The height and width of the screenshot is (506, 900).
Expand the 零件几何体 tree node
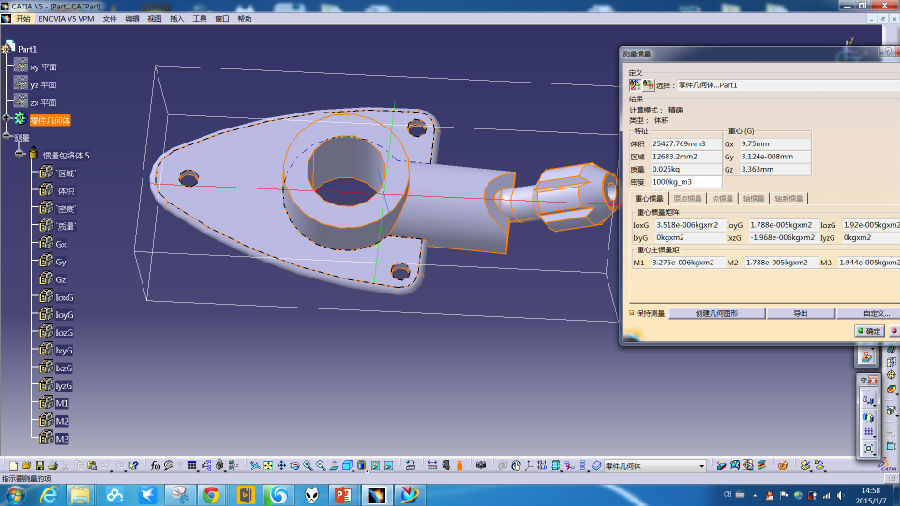pos(7,119)
